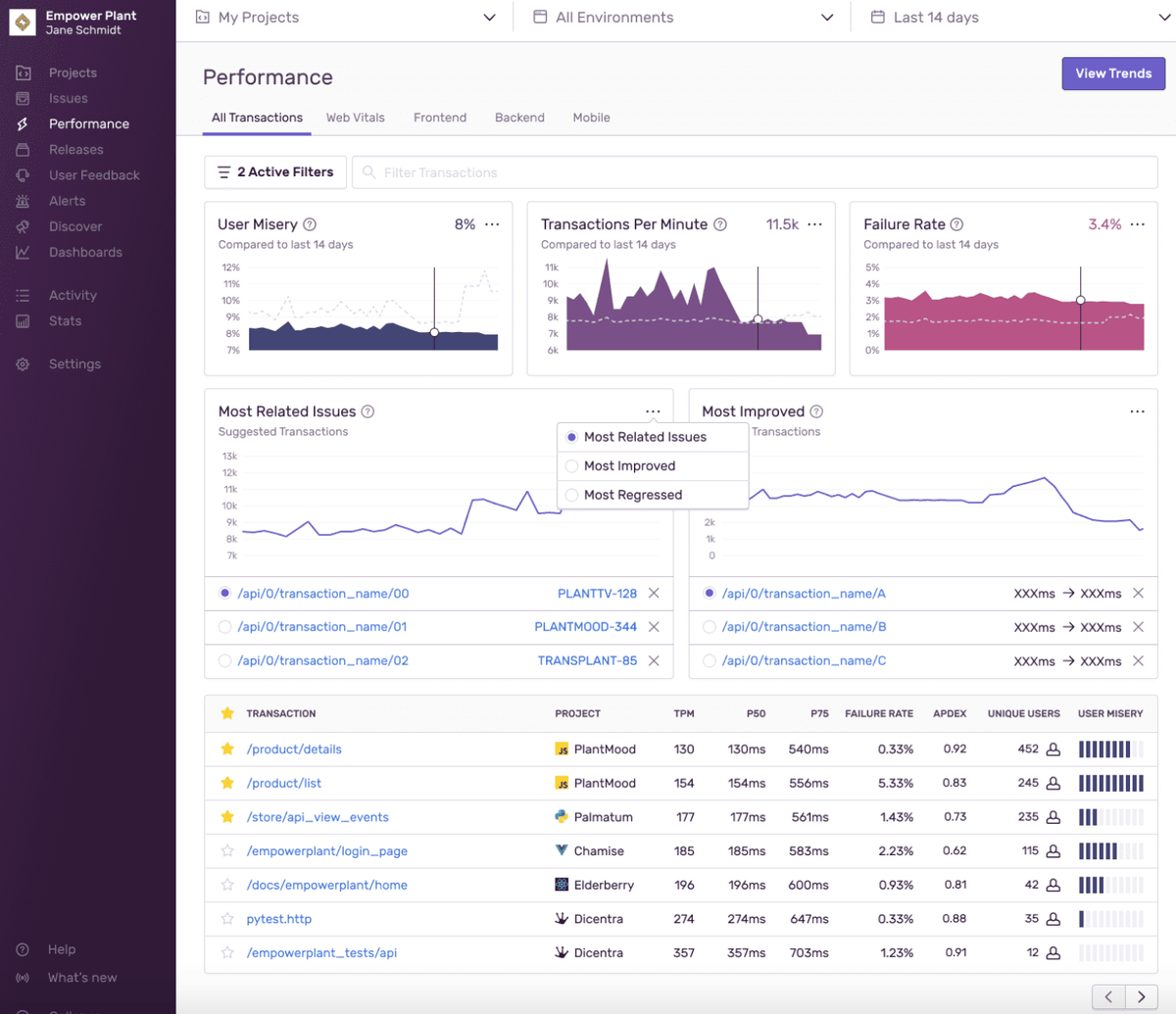
Task: Open Alerts from the sidebar icon
Action: [23, 201]
